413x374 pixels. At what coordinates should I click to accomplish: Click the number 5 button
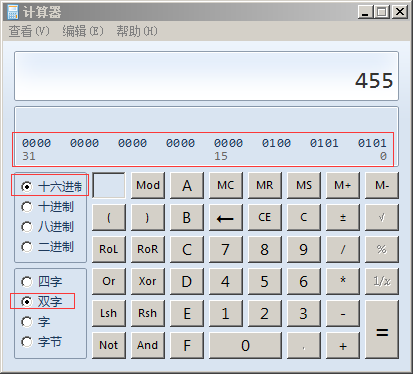click(x=265, y=281)
